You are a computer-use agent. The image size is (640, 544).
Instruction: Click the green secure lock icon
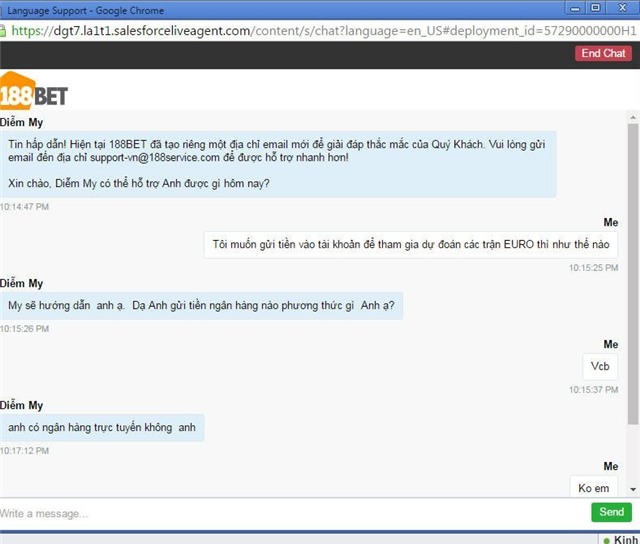click(7, 30)
